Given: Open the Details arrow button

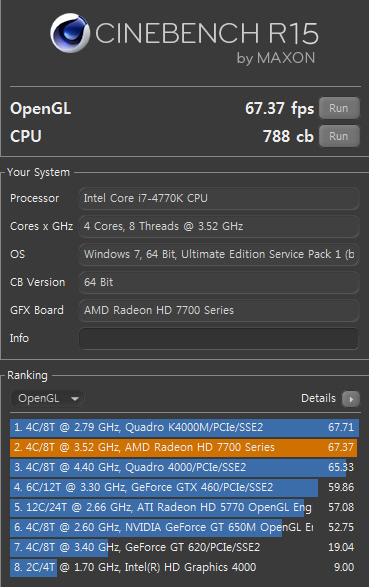Looking at the screenshot, I should (351, 399).
